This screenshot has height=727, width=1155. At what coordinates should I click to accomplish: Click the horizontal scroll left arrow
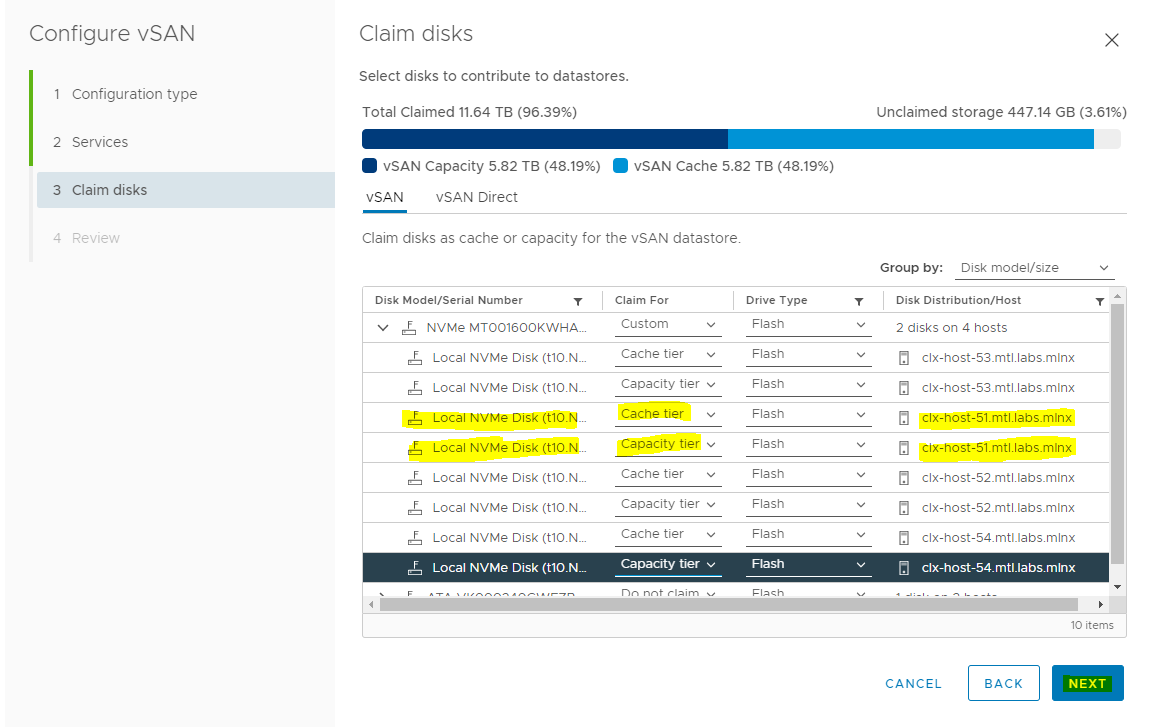[371, 605]
